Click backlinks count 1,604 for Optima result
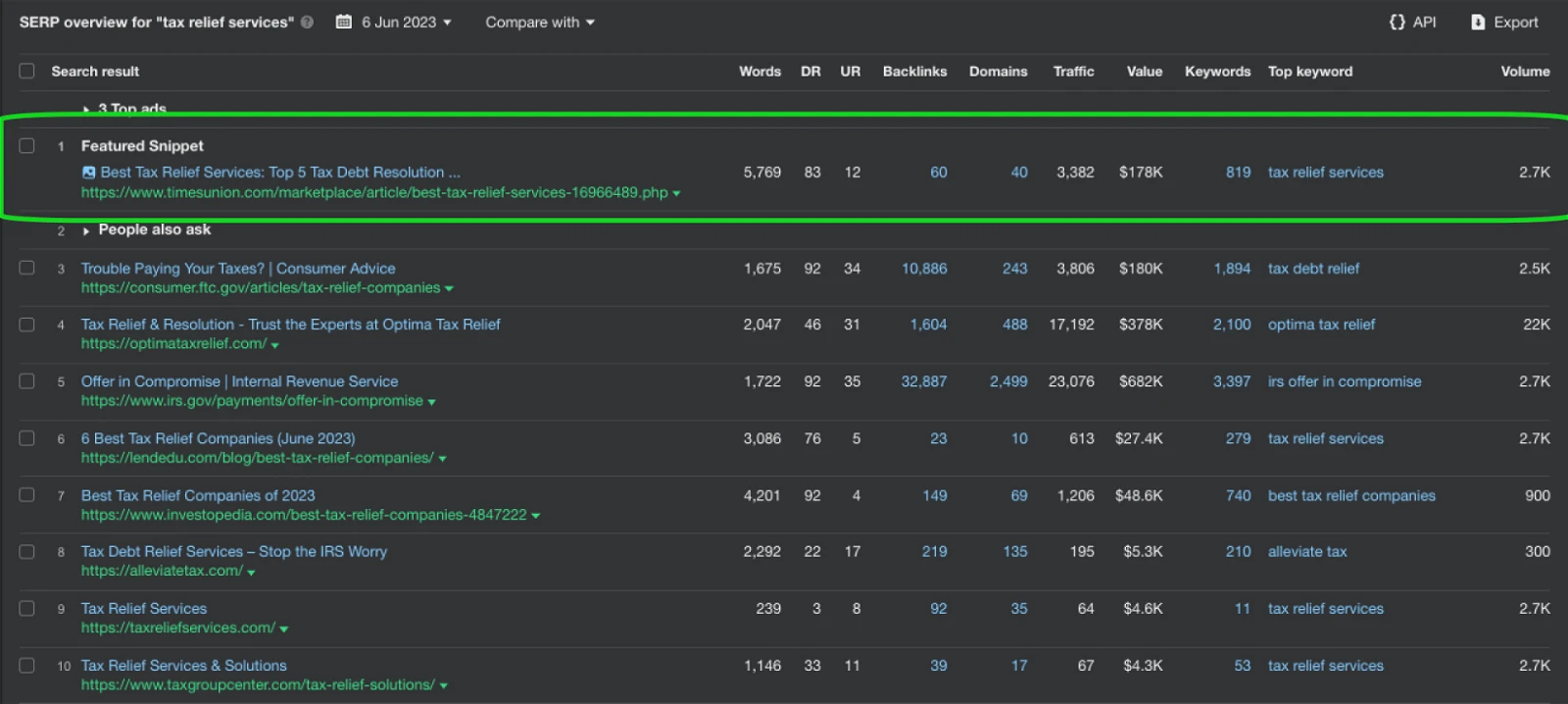Screen dimensions: 1568x704 coord(928,325)
